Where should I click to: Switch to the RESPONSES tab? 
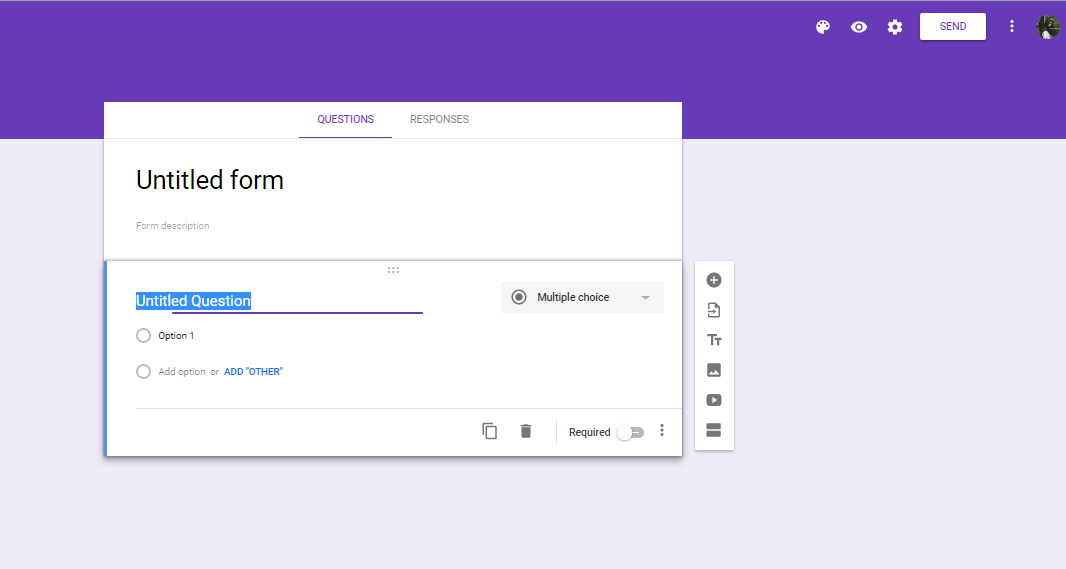439,120
